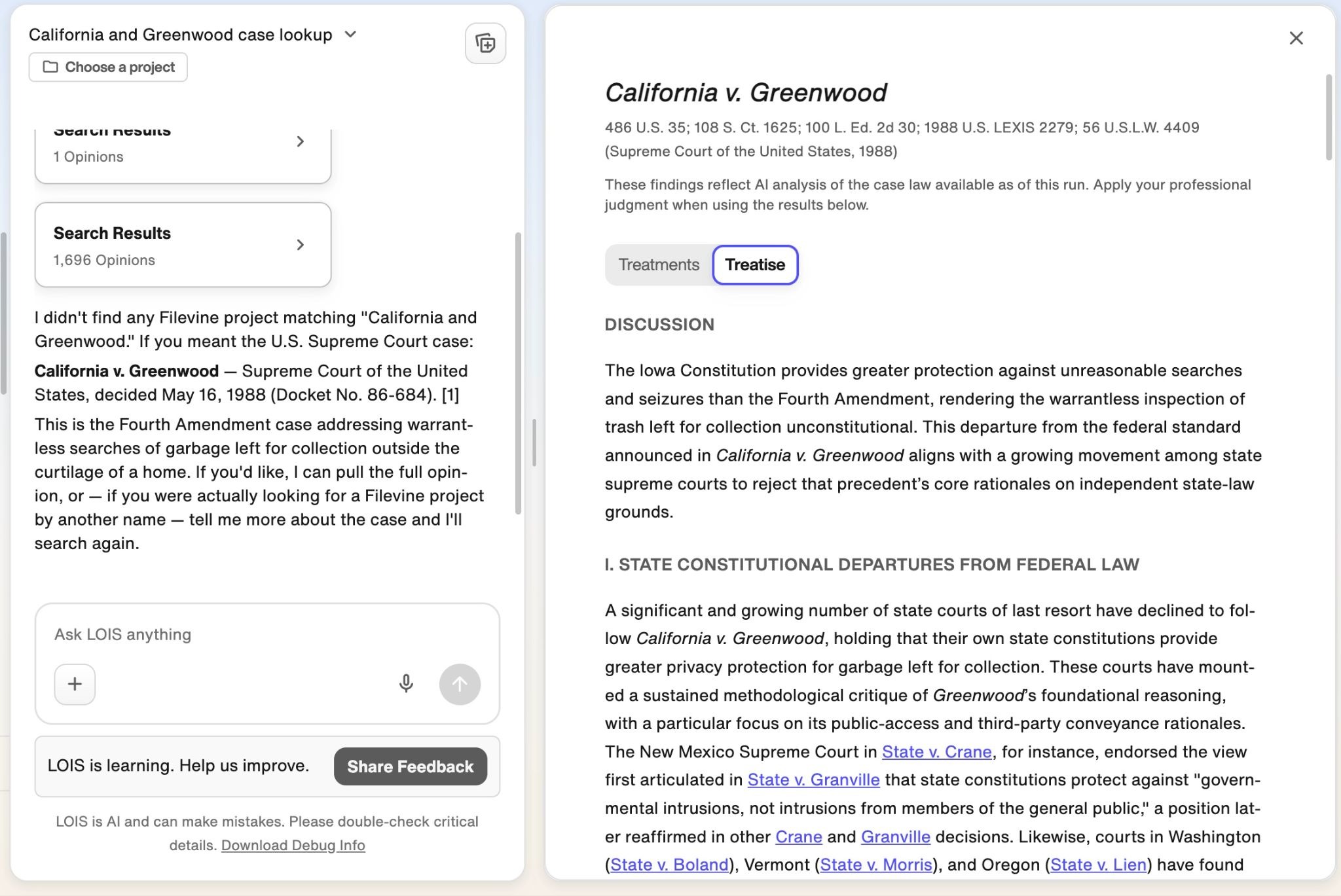Open the State v. Lien link

[x=1098, y=865]
